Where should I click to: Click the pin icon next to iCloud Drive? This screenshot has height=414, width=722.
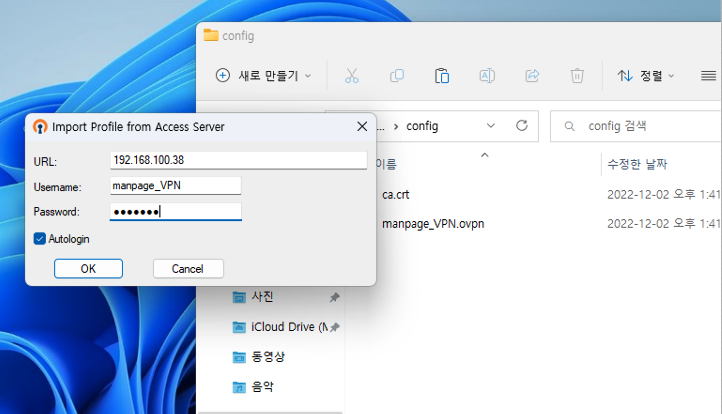point(335,327)
